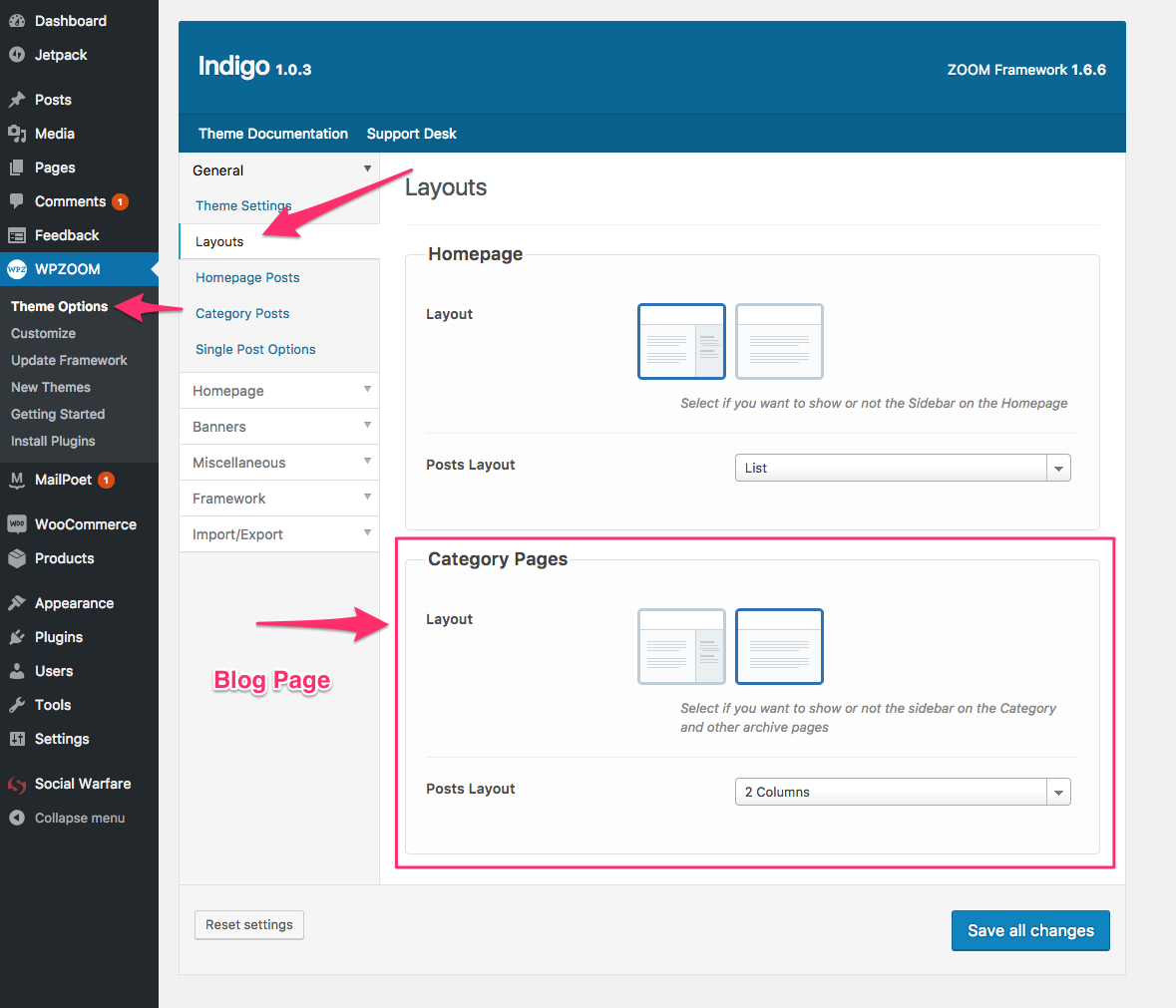Open Customize under WPZOOM
Viewport: 1176px width, 1008px height.
point(43,333)
